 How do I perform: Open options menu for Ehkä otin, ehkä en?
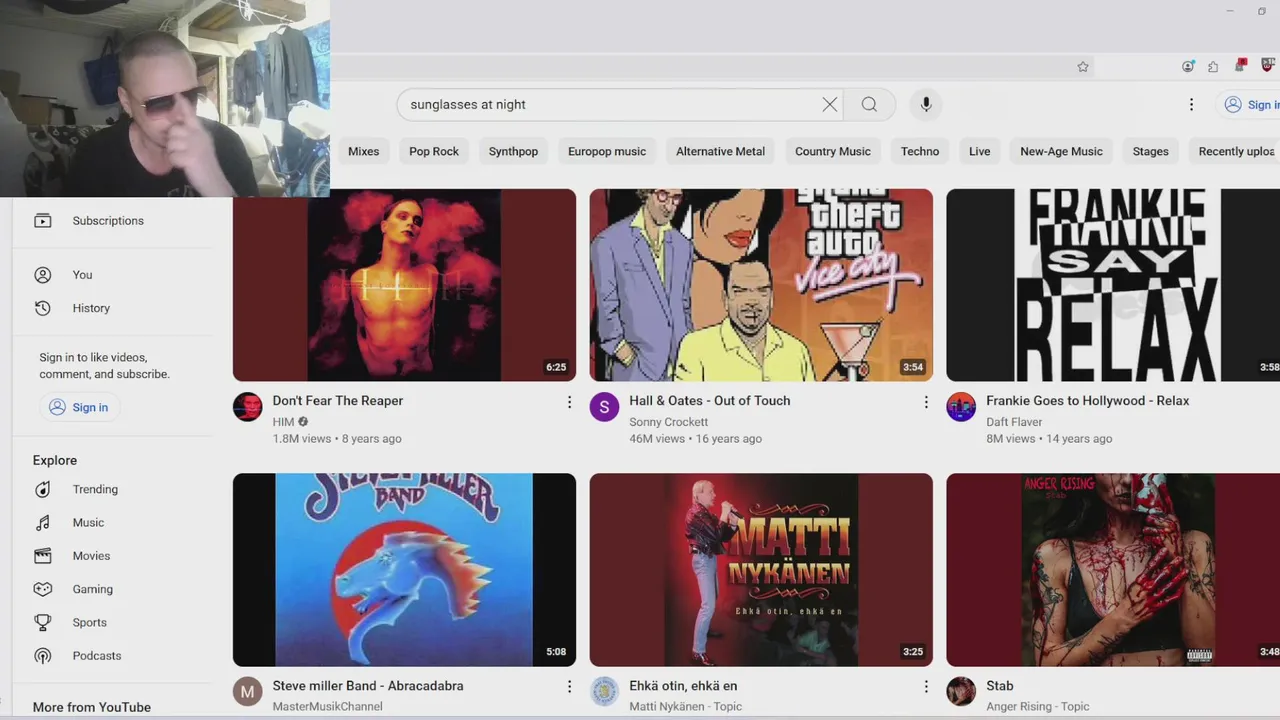[926, 687]
